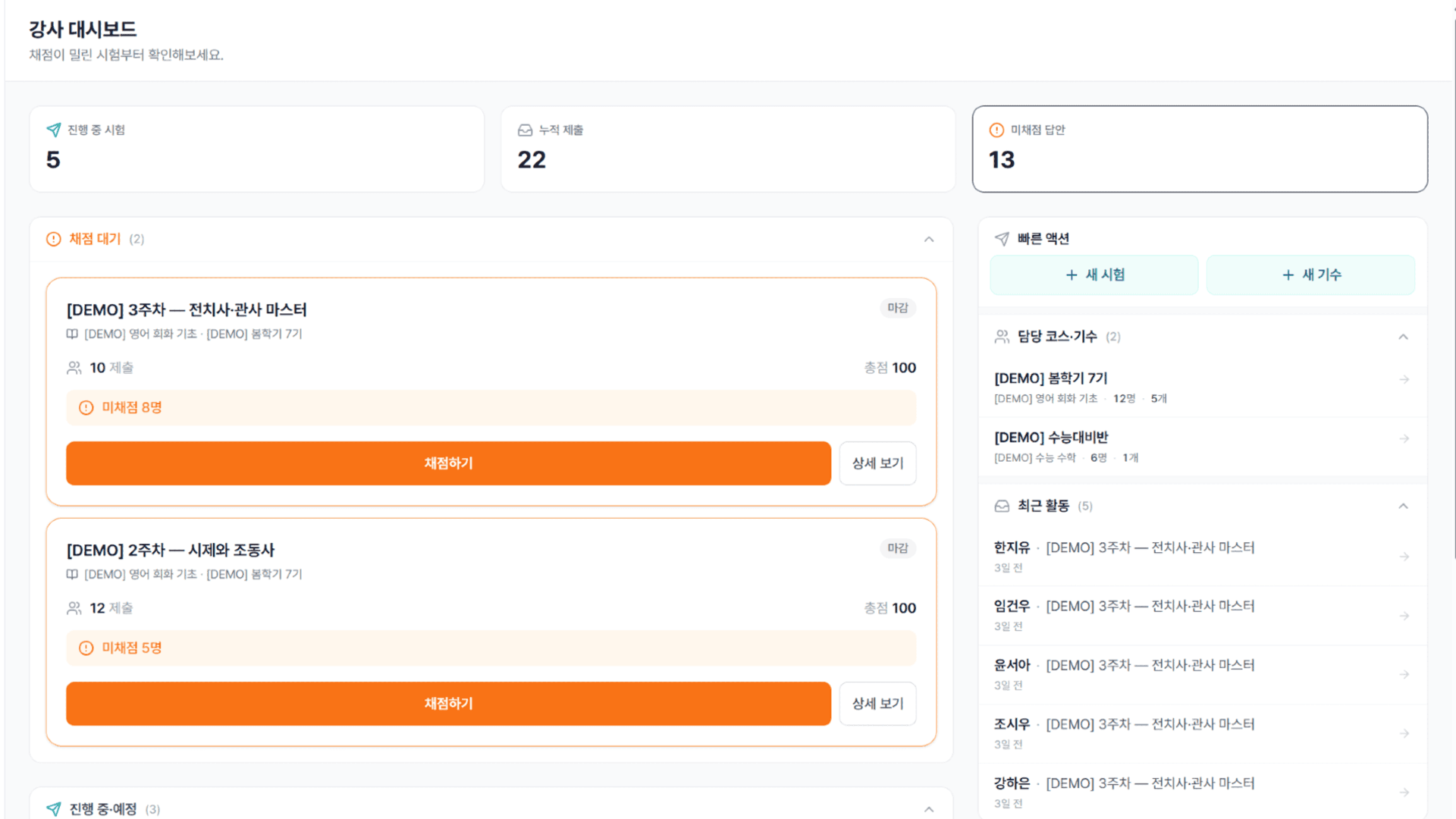Click the arrow on the [DEMO] 수능대비반 row
The width and height of the screenshot is (1456, 819).
(x=1404, y=438)
